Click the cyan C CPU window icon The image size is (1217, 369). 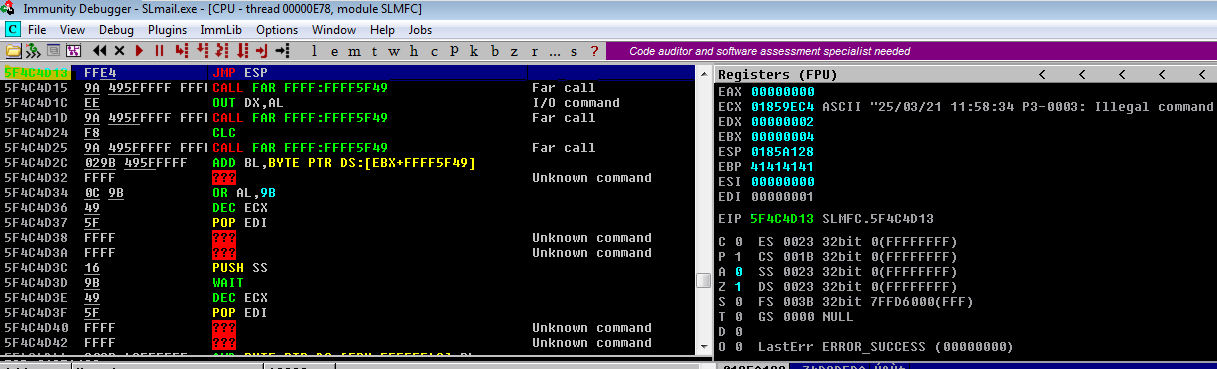[12, 30]
